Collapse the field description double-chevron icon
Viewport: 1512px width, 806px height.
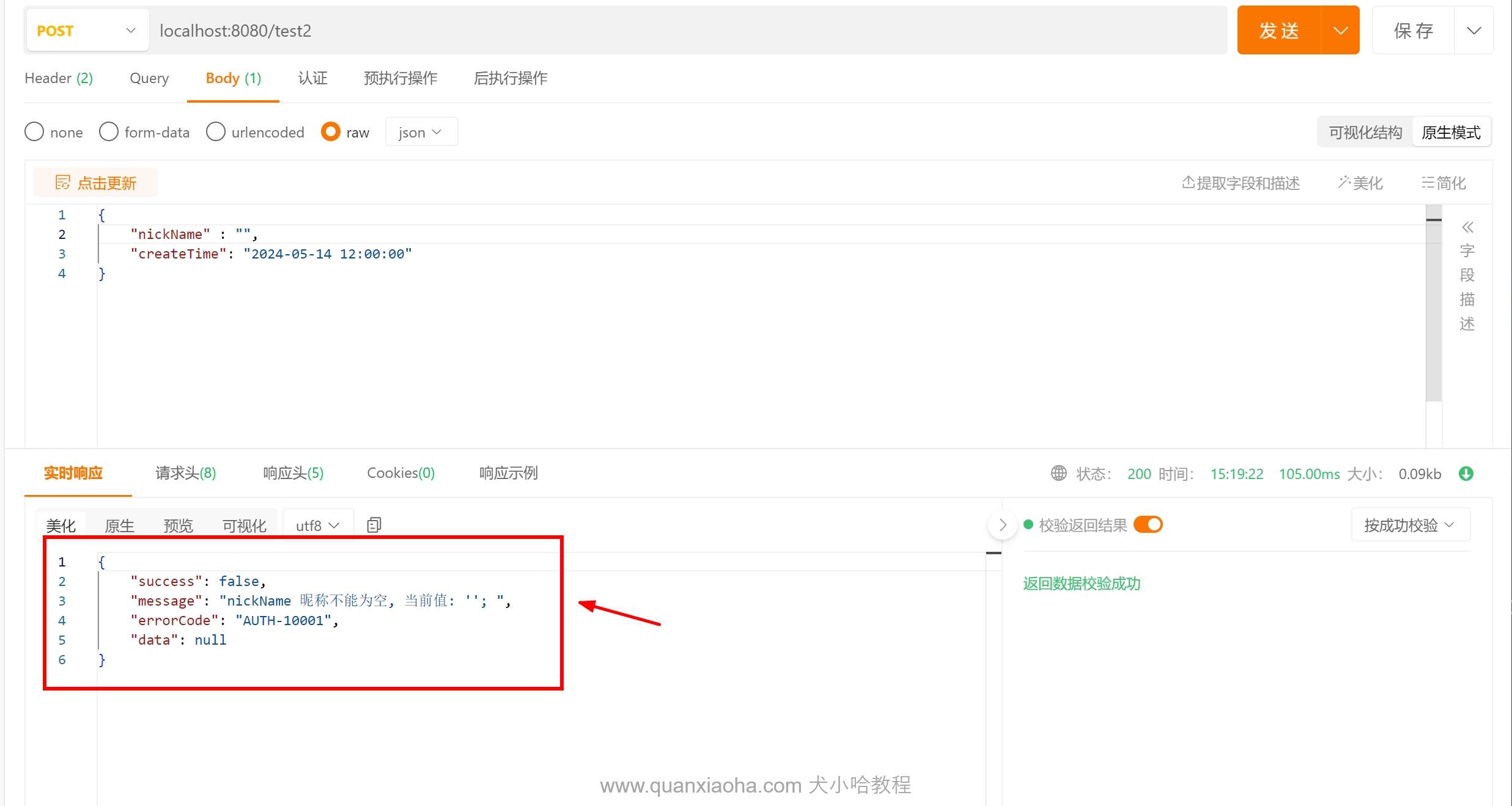click(1467, 227)
